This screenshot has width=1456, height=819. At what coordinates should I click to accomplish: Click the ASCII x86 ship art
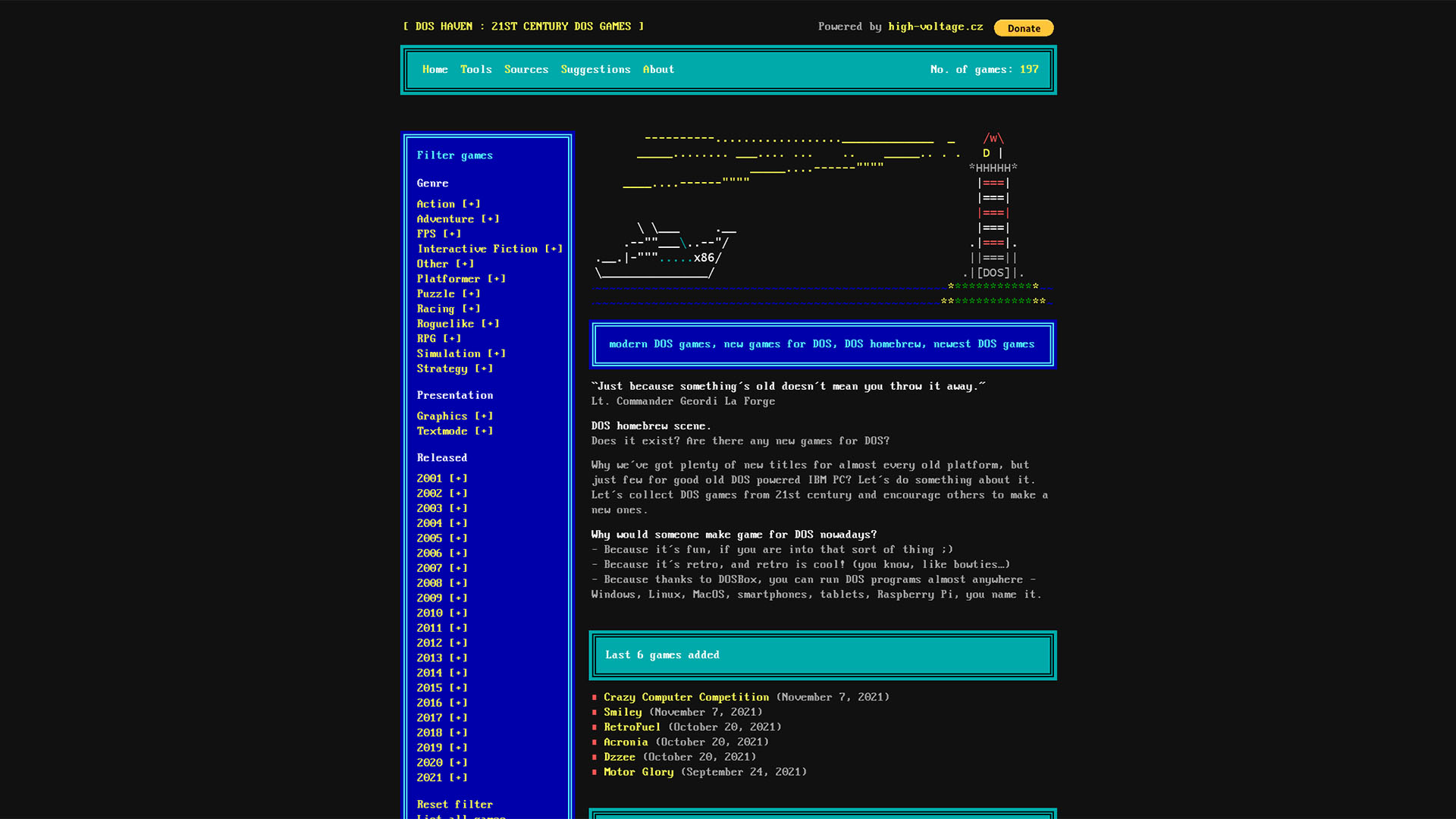point(665,250)
